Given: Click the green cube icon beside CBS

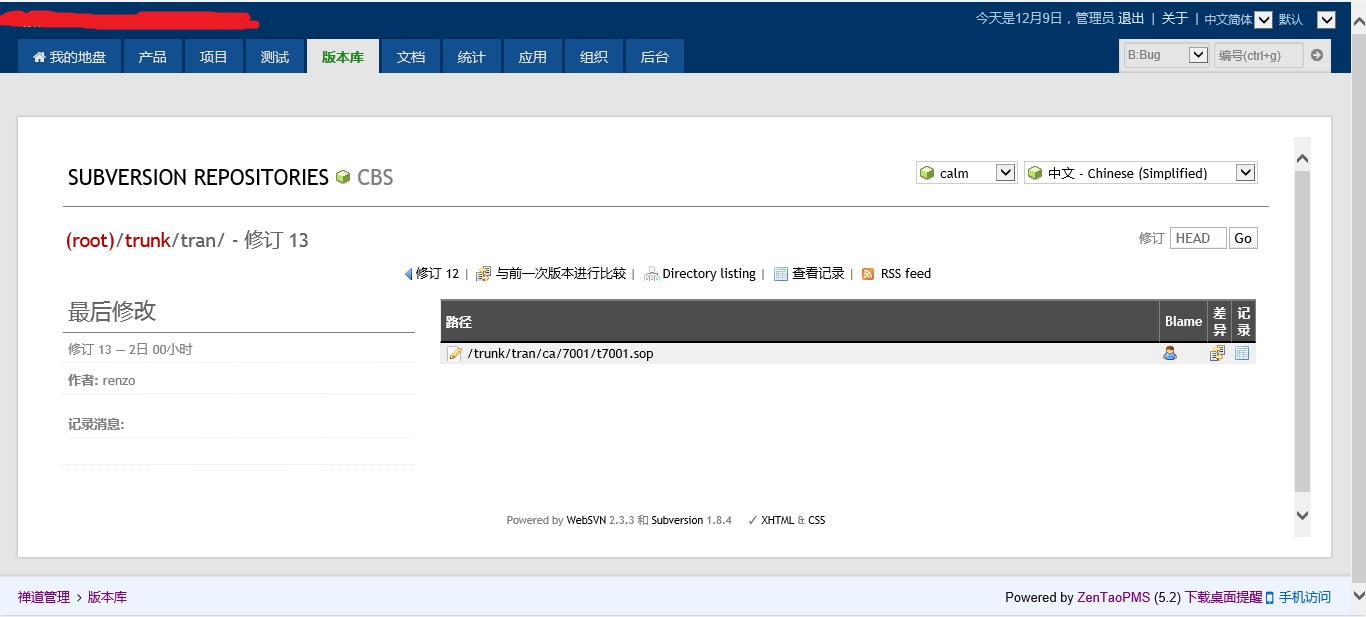Looking at the screenshot, I should (x=343, y=177).
